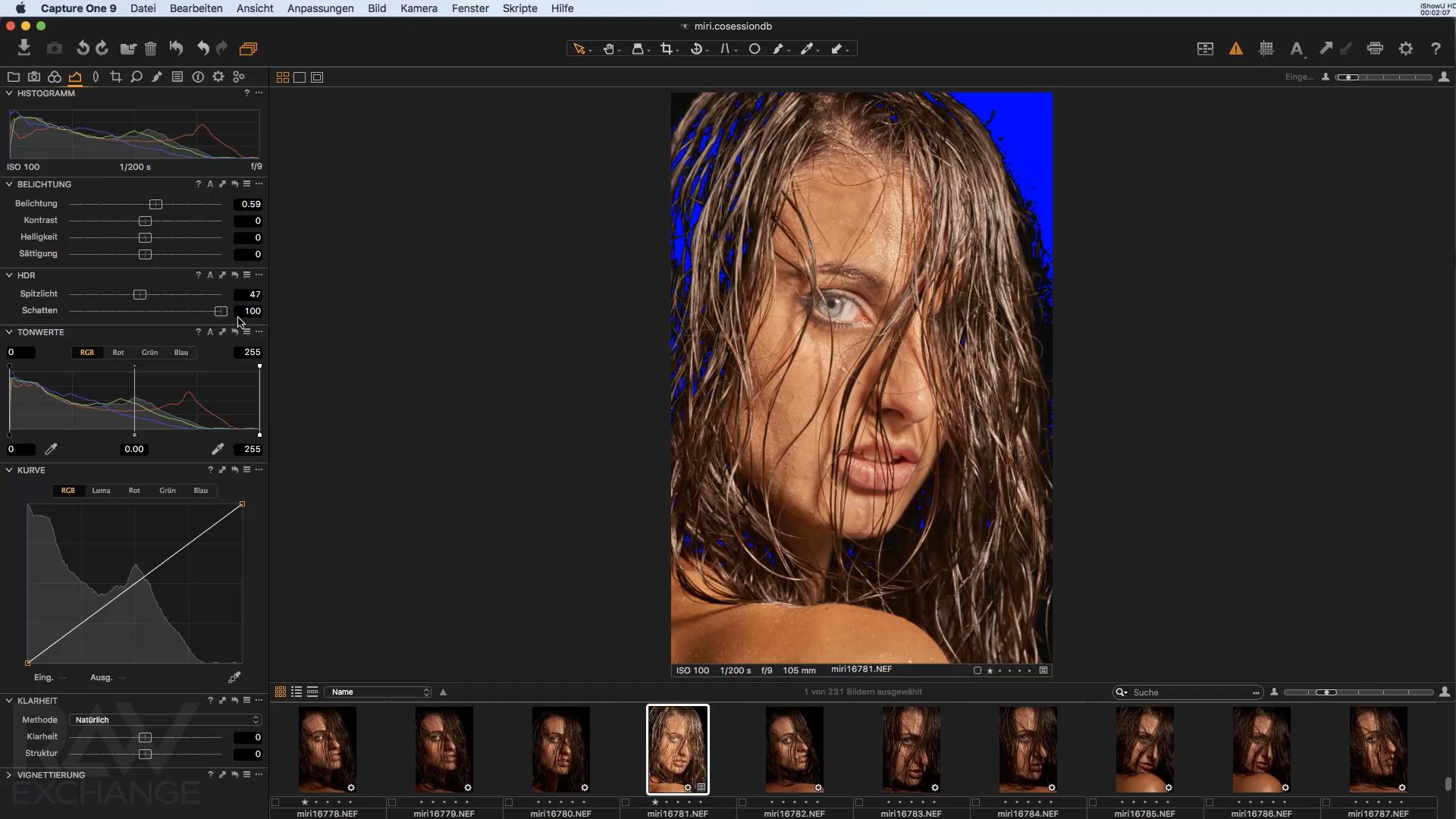Collapse the KLARHEIT panel
This screenshot has height=819, width=1456.
[9, 701]
